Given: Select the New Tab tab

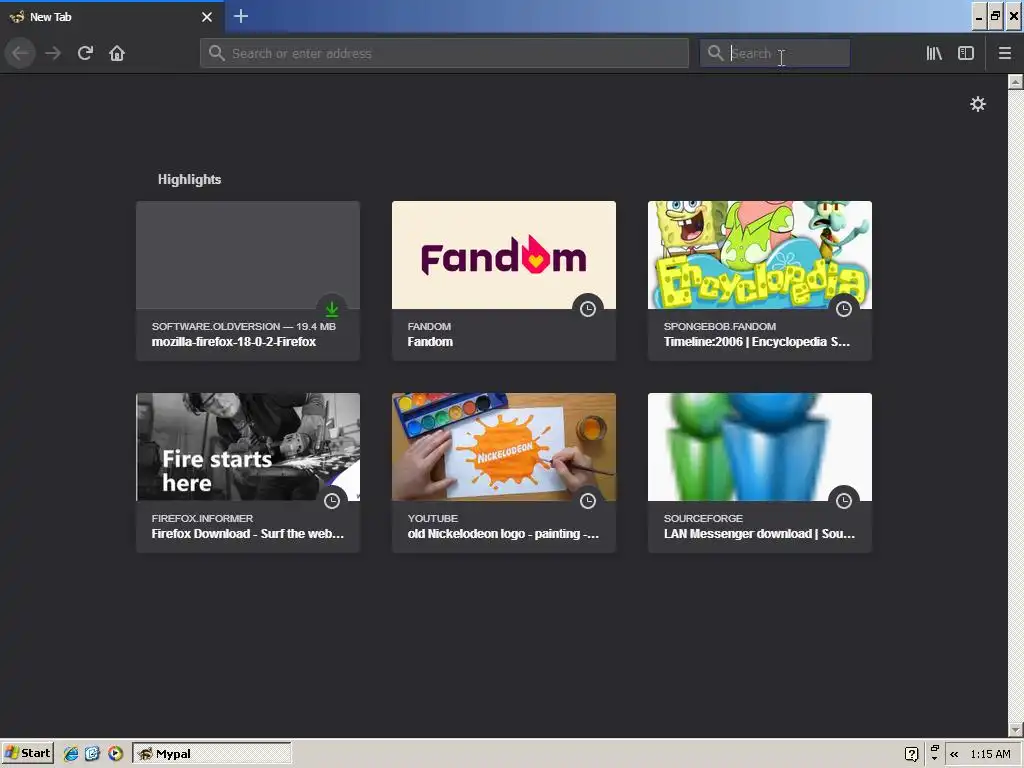Looking at the screenshot, I should coord(112,17).
